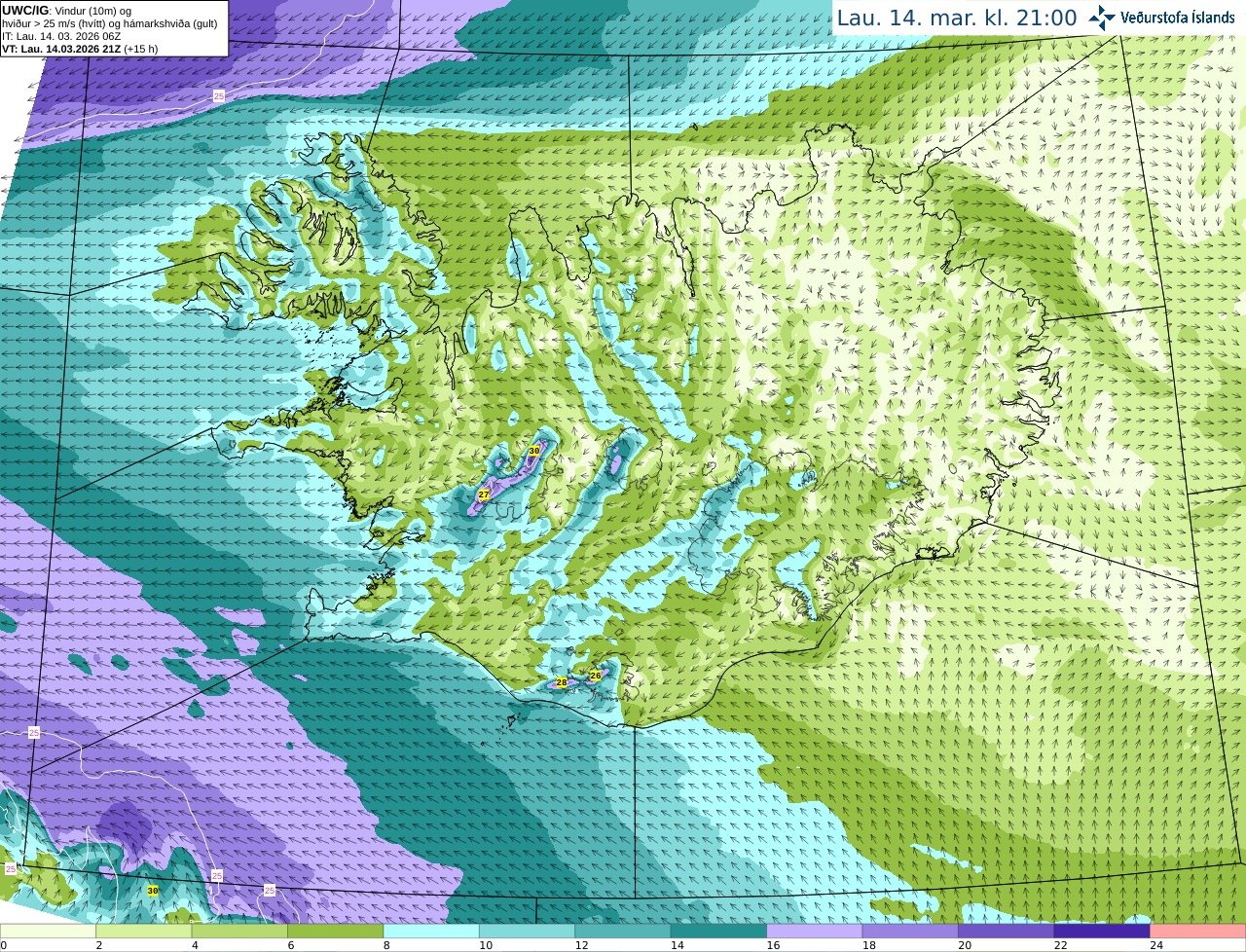
Task: Click the 'hviður > 25 m/s (hvítt)' legend line
Action: tap(110, 23)
